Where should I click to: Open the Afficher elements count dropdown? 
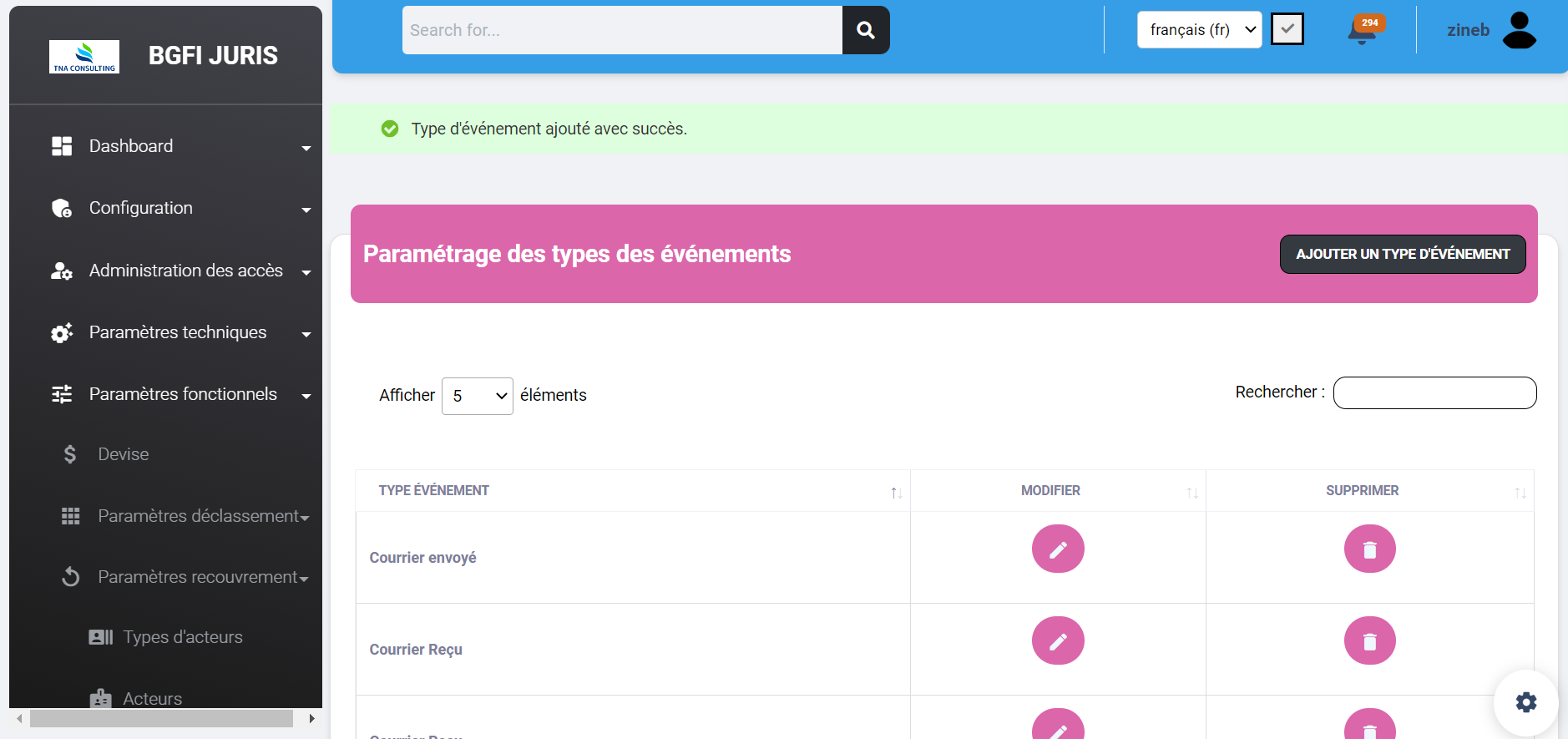477,396
